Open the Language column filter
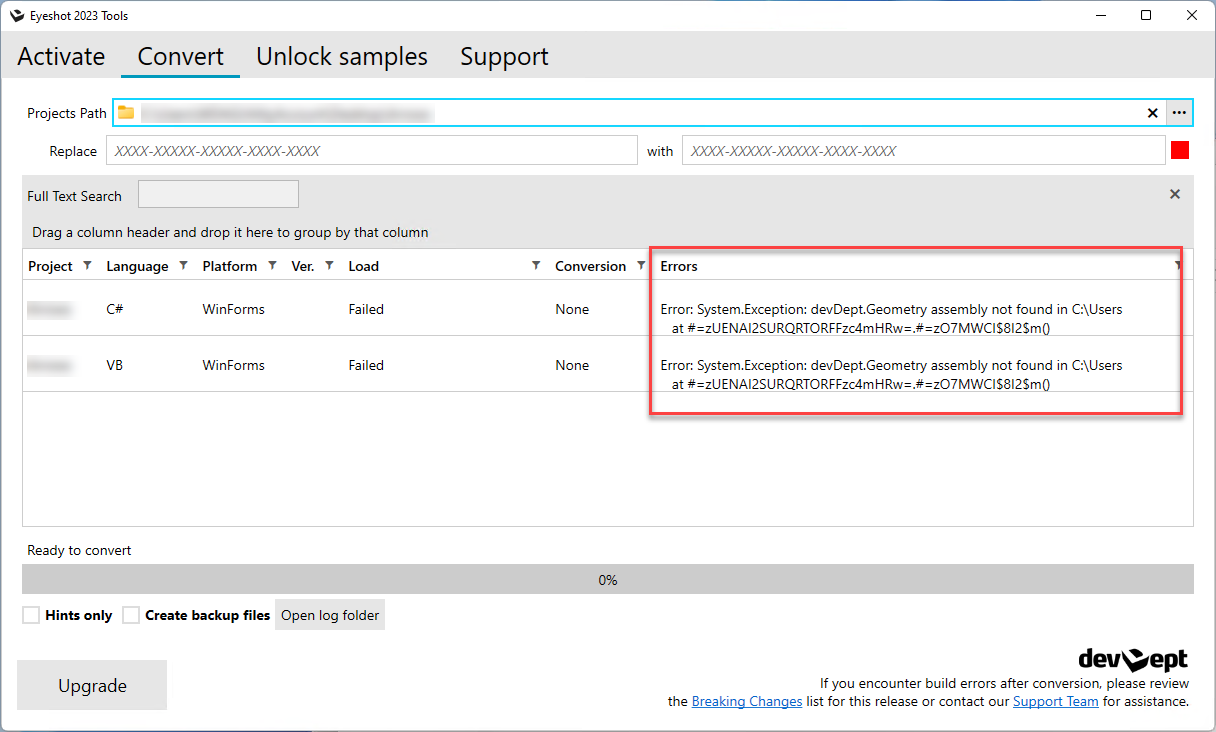1216x732 pixels. [x=183, y=265]
